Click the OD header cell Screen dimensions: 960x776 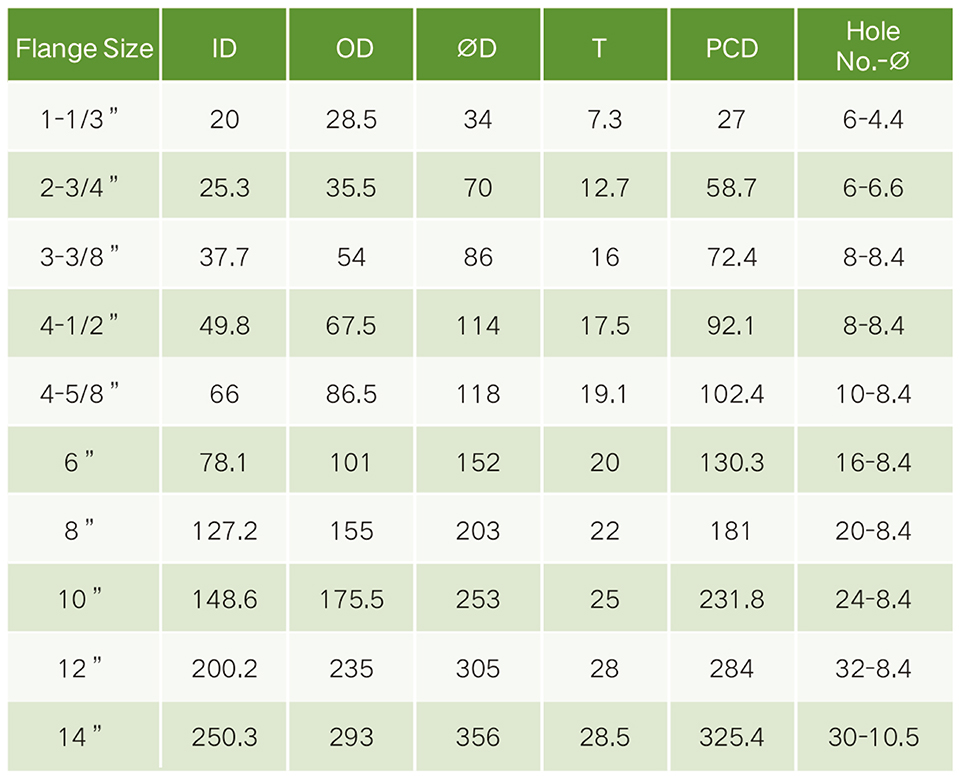point(353,48)
